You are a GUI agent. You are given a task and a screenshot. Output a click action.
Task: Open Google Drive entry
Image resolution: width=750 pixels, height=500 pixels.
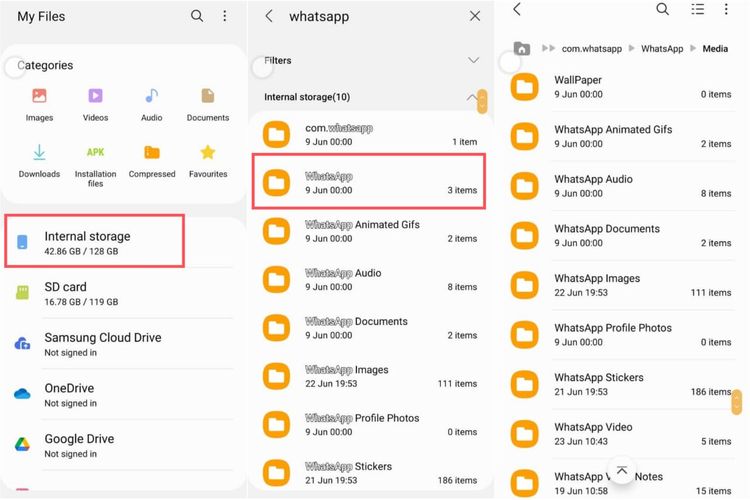click(120, 445)
